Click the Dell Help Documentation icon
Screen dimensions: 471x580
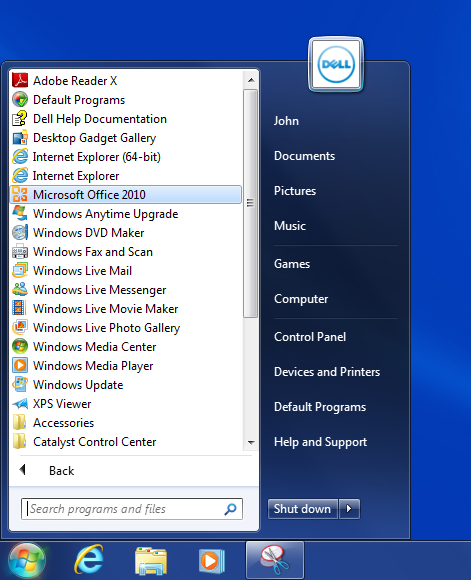coord(20,118)
